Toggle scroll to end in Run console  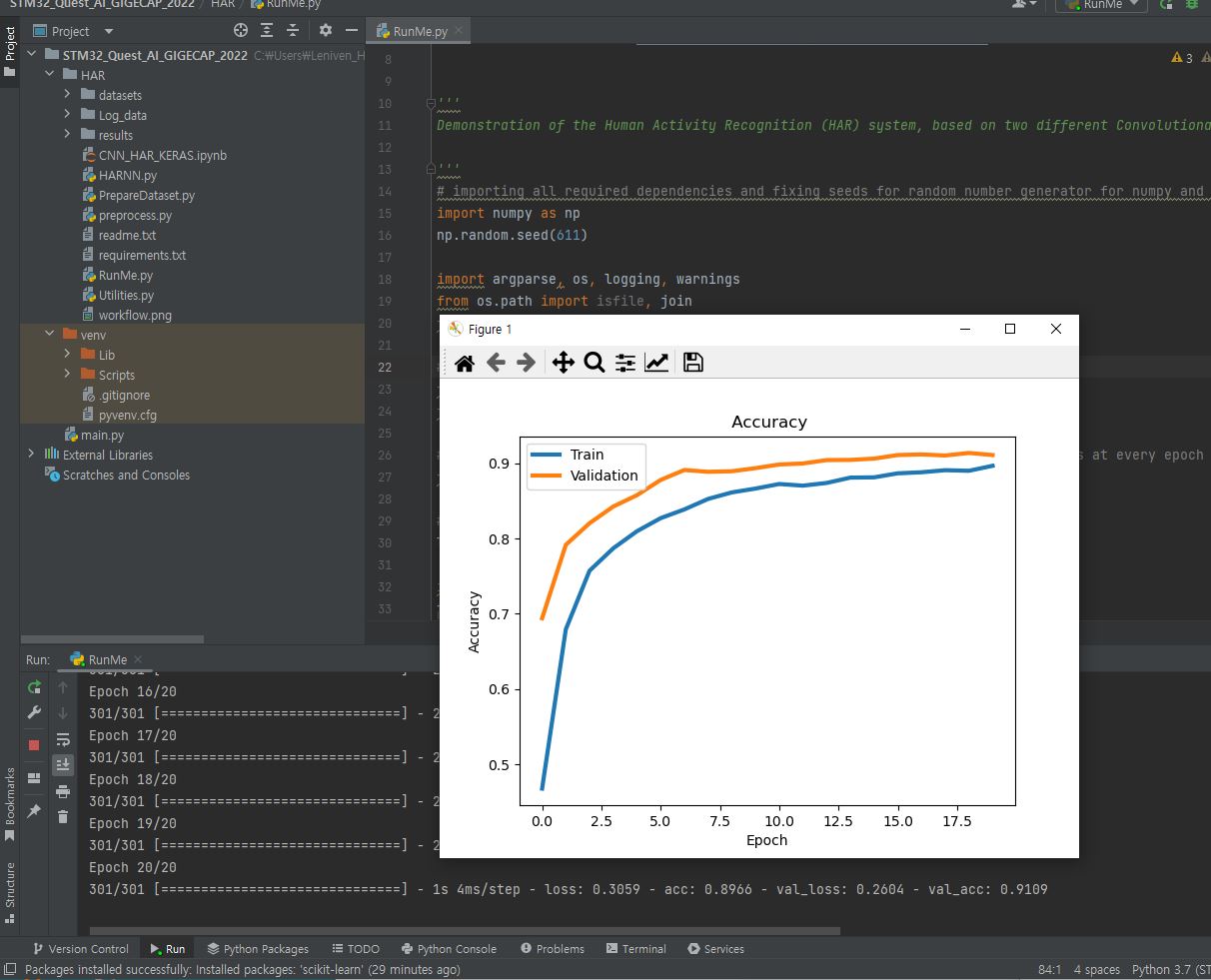pos(63,764)
